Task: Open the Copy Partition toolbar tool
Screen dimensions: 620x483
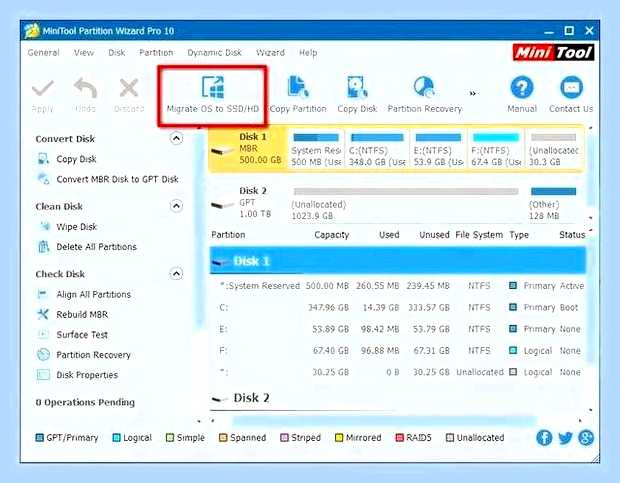Action: (x=298, y=94)
